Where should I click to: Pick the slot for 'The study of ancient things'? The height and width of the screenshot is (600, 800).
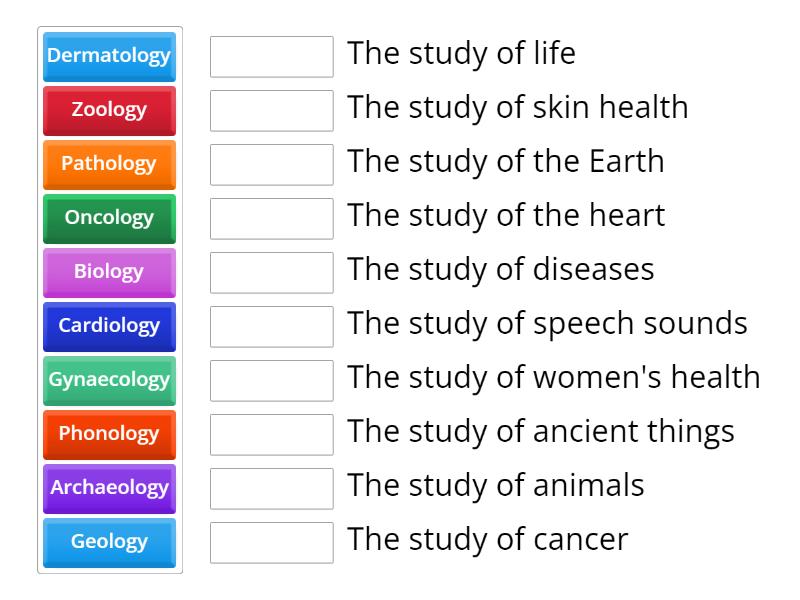click(x=272, y=435)
